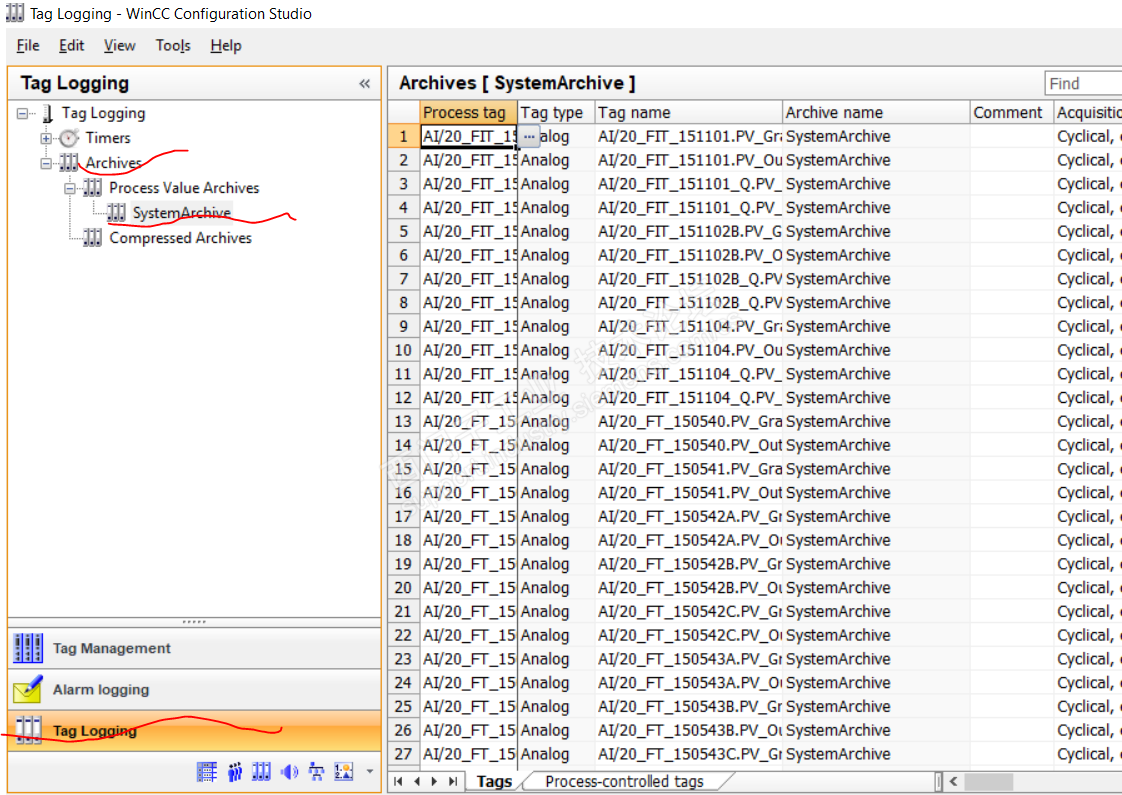This screenshot has height=795, width=1122.
Task: Open the Horn speaker icon
Action: 289,771
